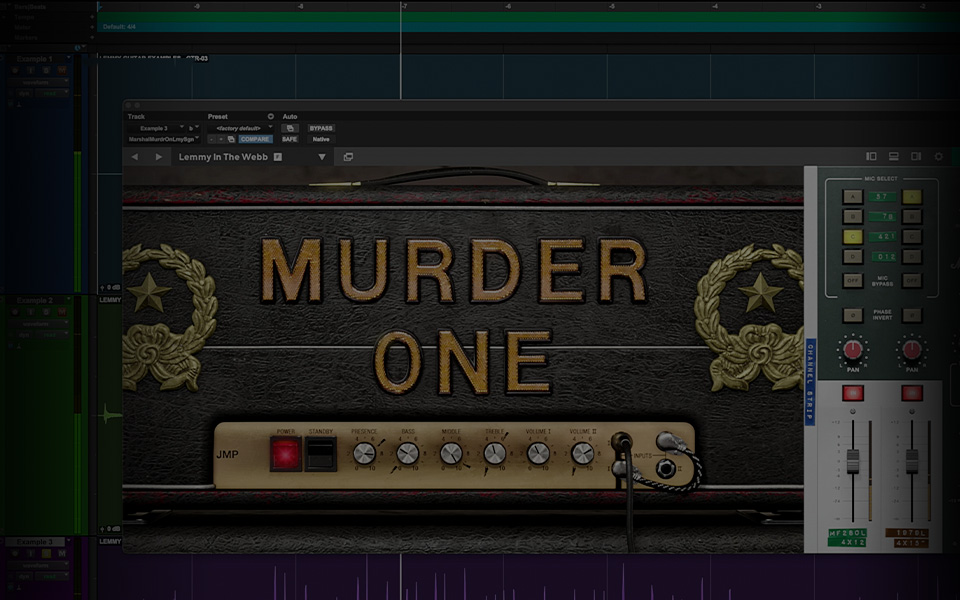Open the Lemmy In The Webb preset dropdown
The image size is (960, 600).
click(322, 157)
